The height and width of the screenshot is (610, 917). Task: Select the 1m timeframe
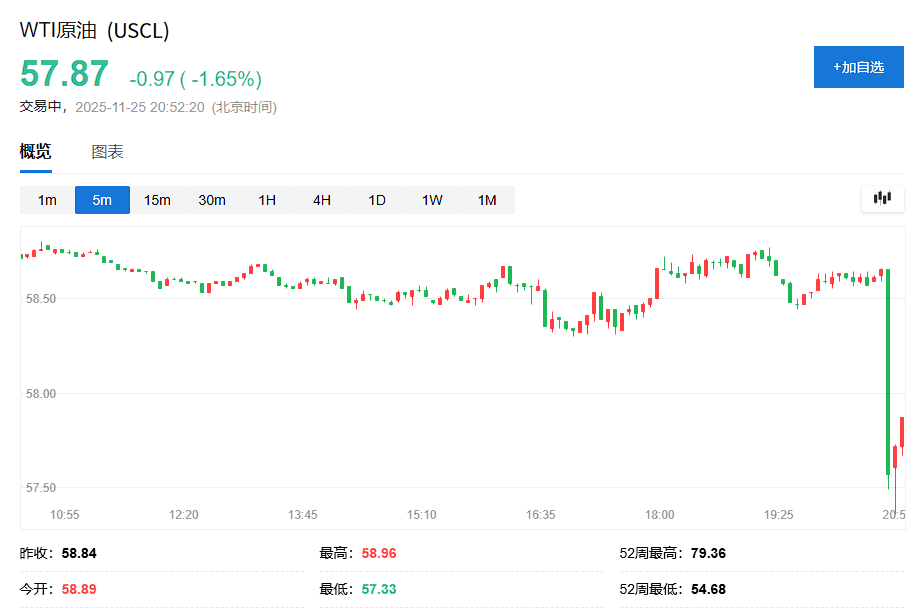pyautogui.click(x=47, y=200)
